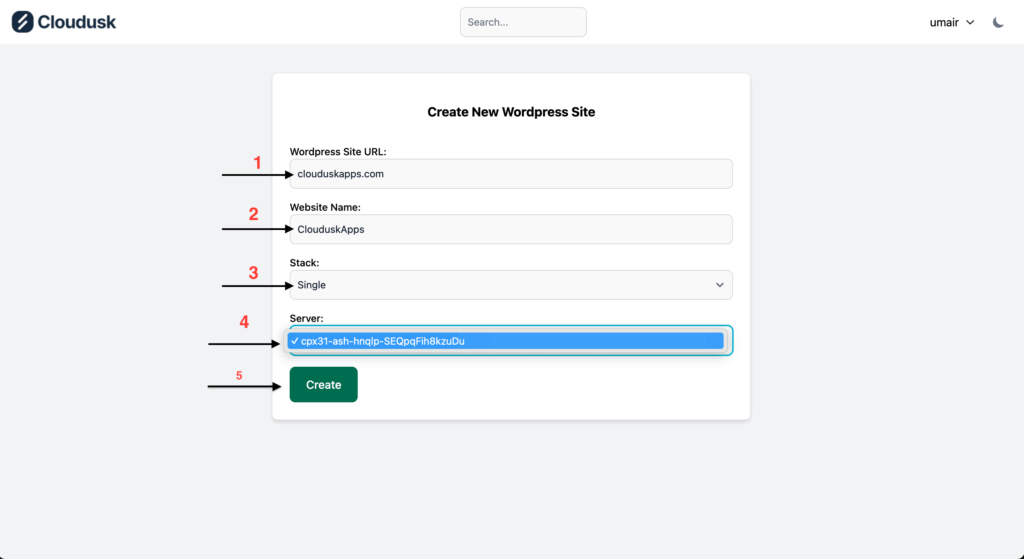Click the checkmark beside the cpx31 server
1024x559 pixels.
pos(294,341)
